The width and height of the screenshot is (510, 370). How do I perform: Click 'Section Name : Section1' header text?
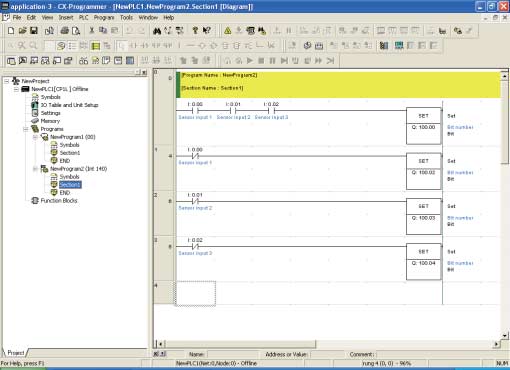pyautogui.click(x=212, y=88)
